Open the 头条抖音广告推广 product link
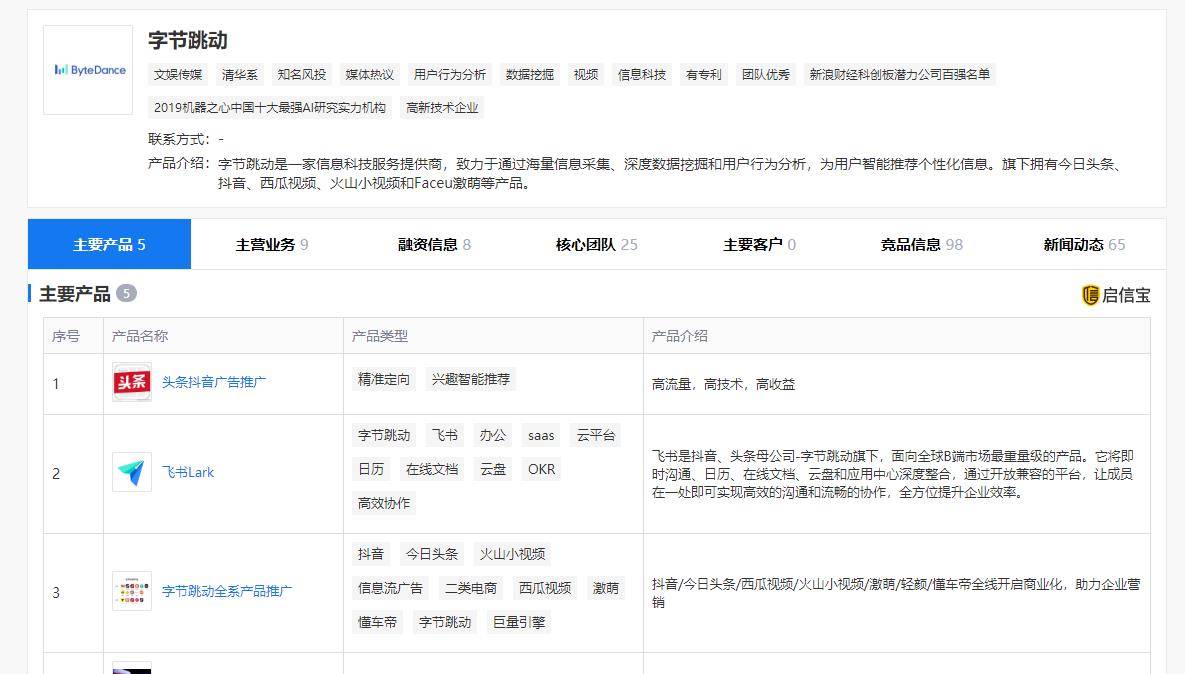1185x674 pixels. tap(214, 382)
